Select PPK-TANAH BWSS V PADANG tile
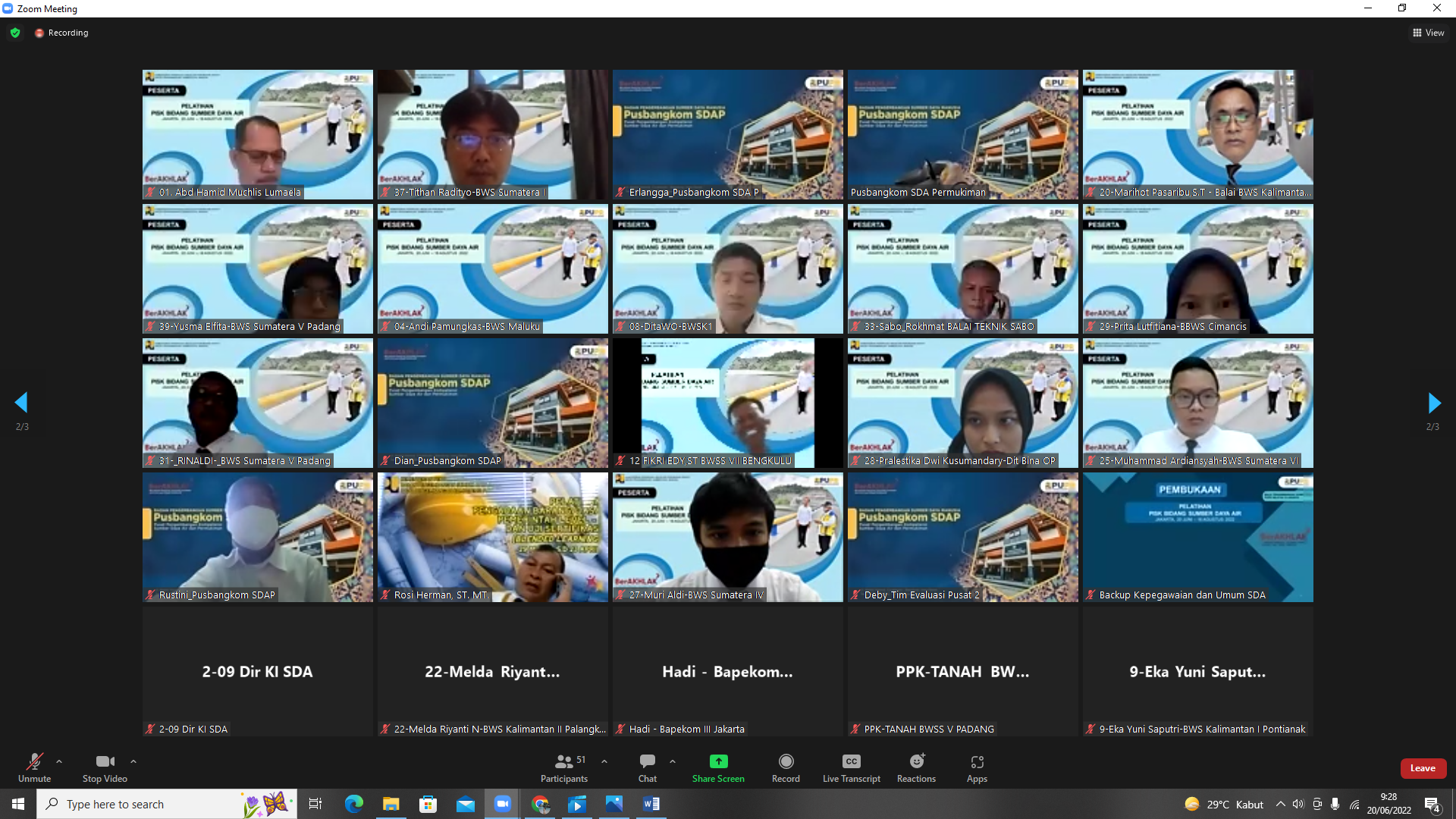 [x=963, y=671]
